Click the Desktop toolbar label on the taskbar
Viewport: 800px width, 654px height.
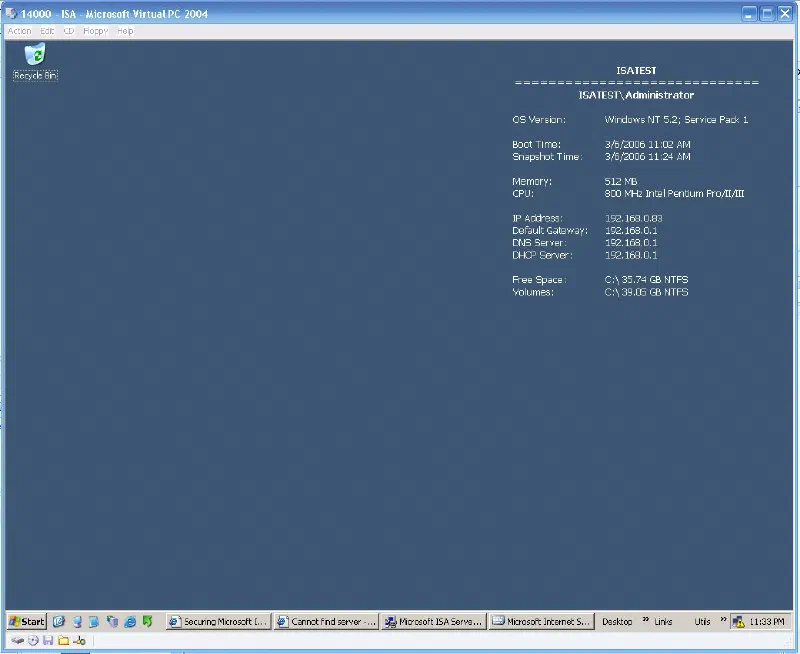click(617, 621)
